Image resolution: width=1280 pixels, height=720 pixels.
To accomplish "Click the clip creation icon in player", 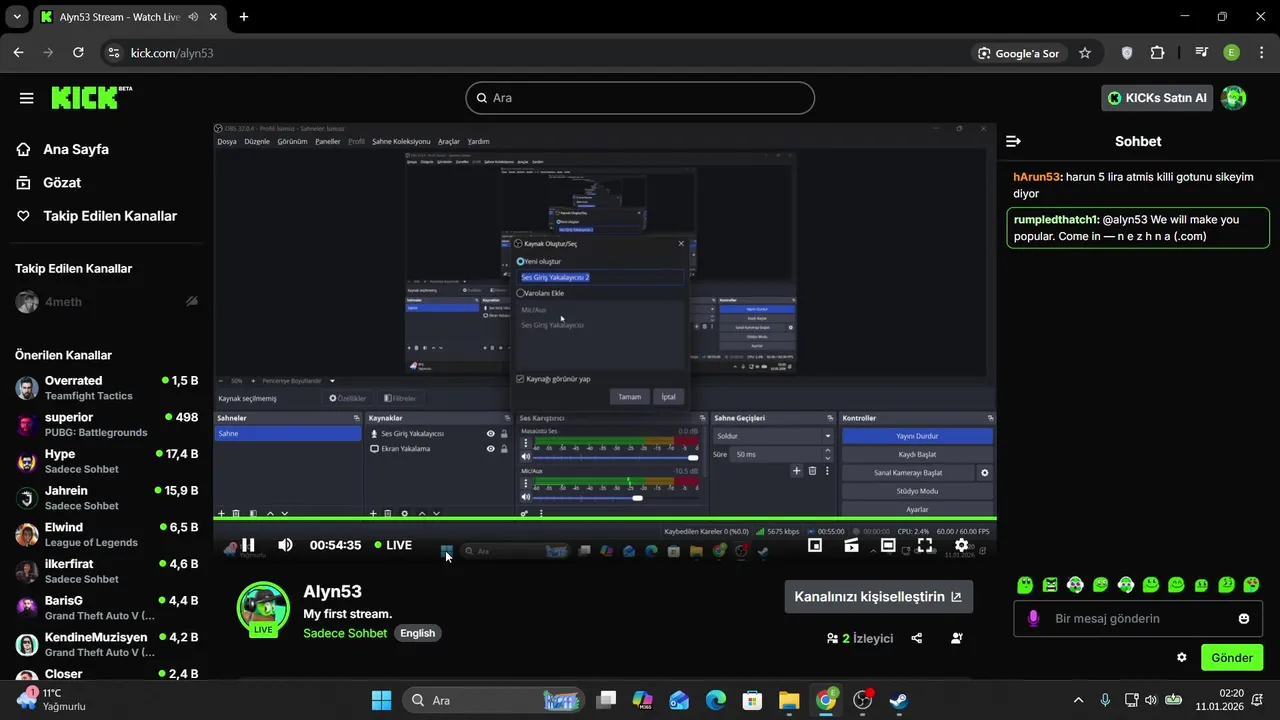I will coord(852,545).
